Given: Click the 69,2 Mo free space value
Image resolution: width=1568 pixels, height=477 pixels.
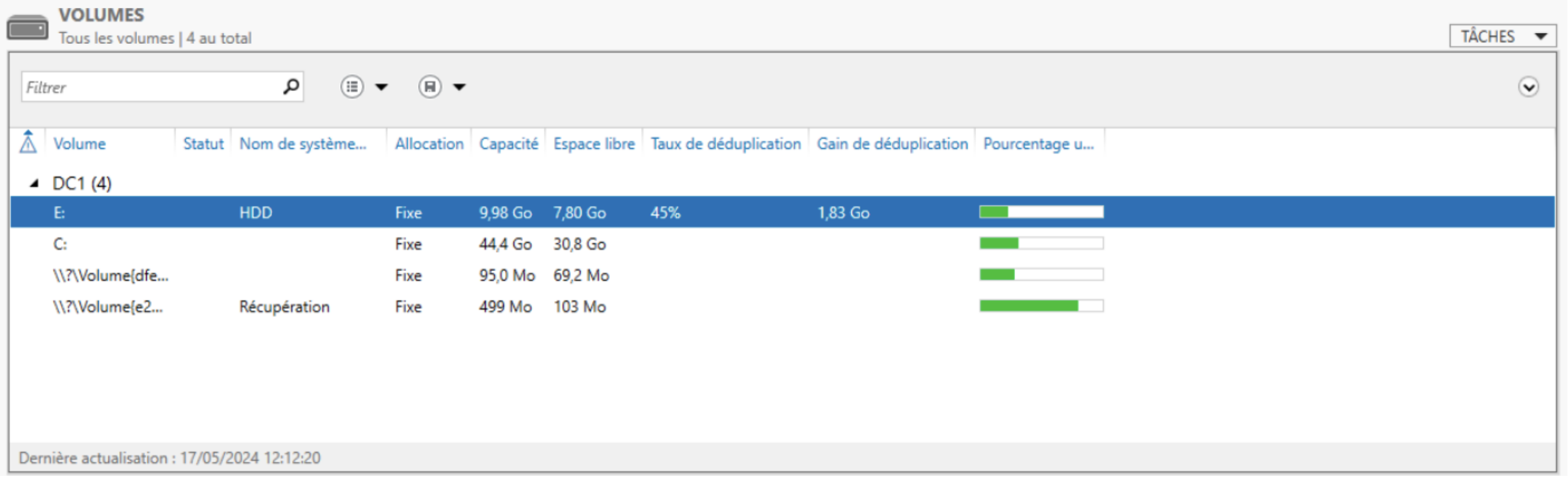Looking at the screenshot, I should pos(582,276).
